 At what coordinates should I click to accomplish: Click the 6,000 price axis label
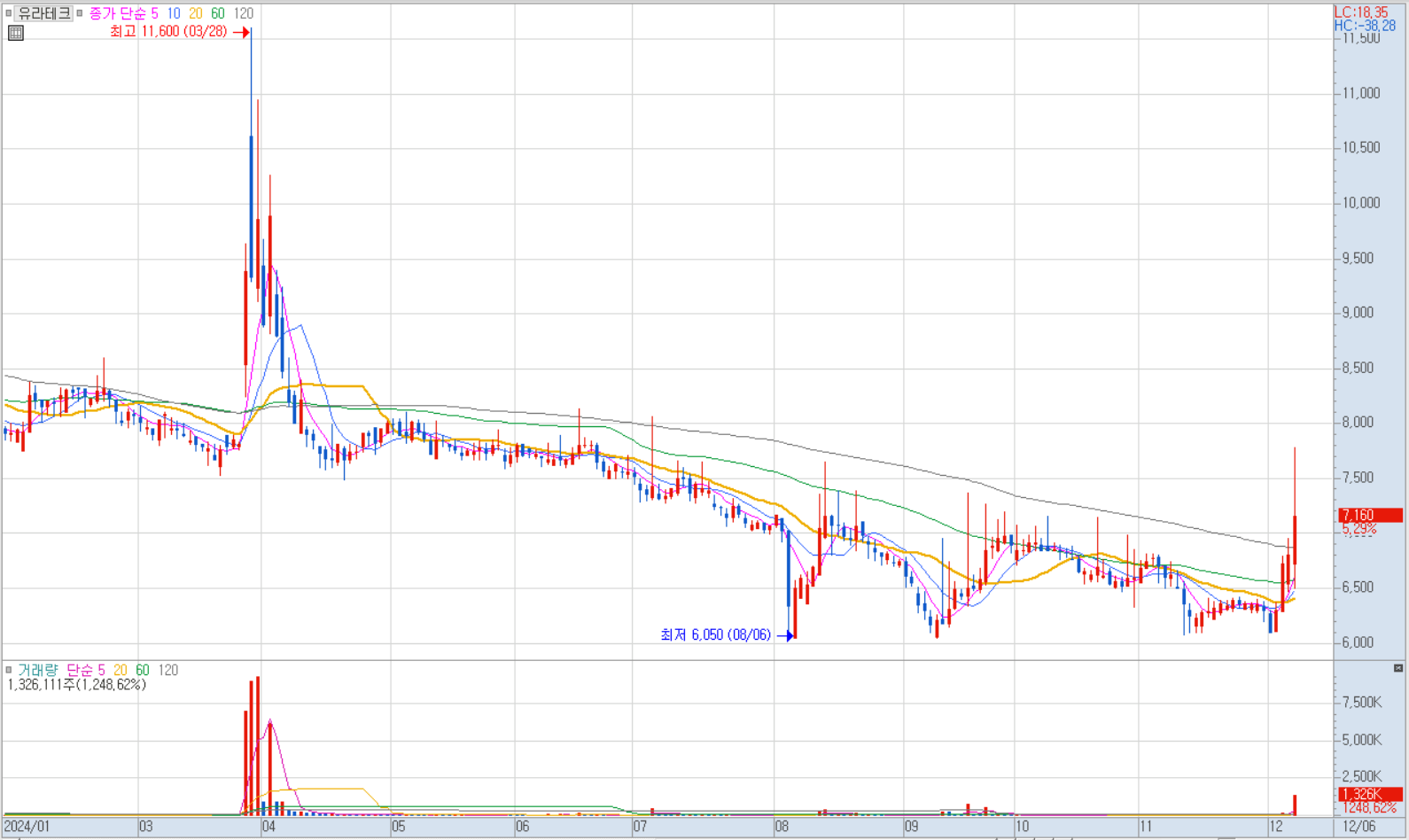pos(1358,642)
